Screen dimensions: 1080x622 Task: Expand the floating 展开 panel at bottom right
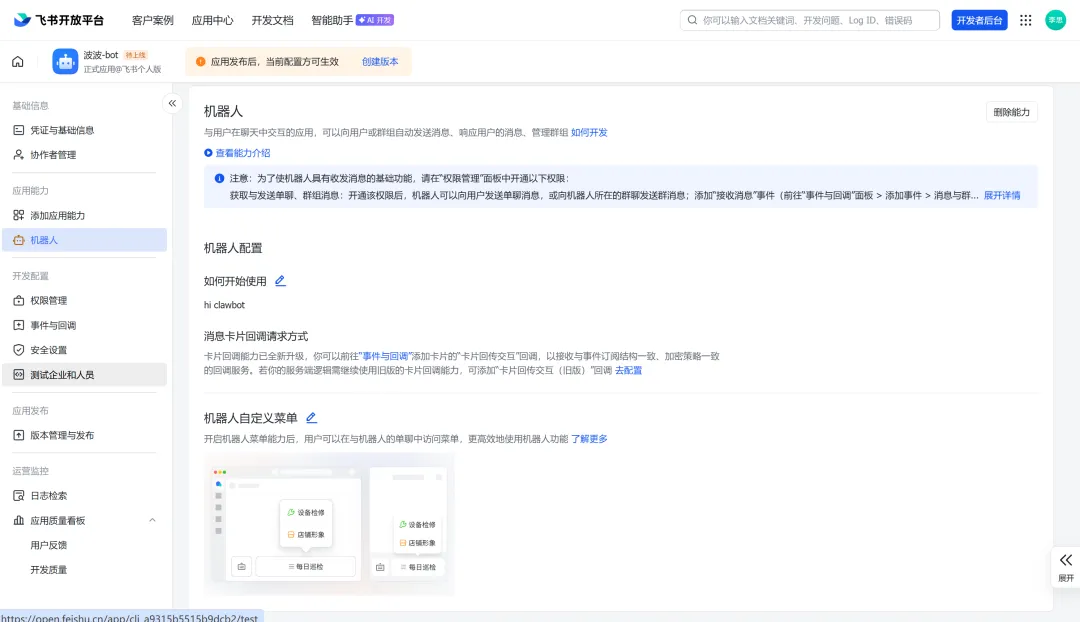click(1066, 568)
